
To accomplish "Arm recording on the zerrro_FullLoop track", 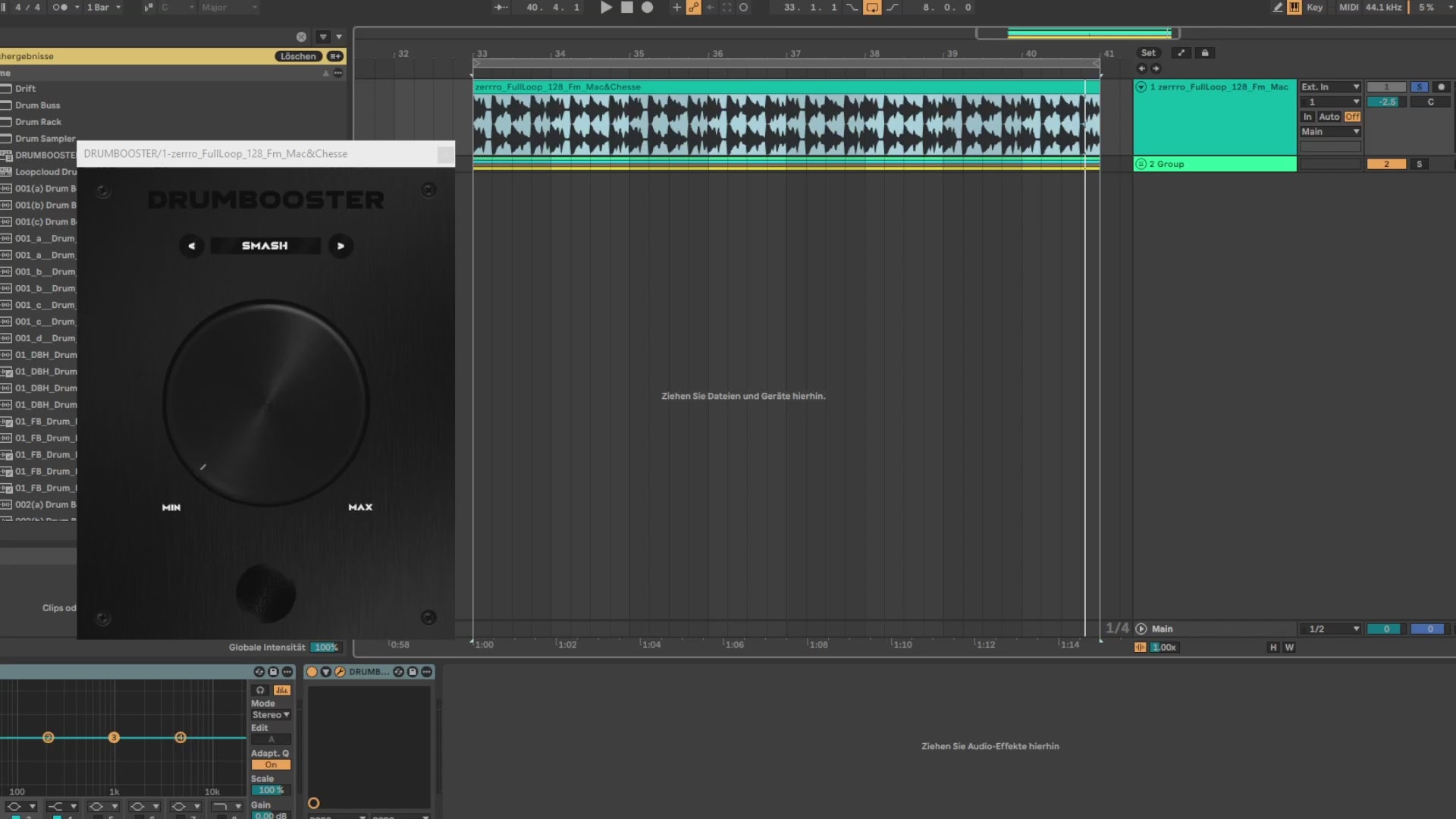I will pyautogui.click(x=1441, y=87).
